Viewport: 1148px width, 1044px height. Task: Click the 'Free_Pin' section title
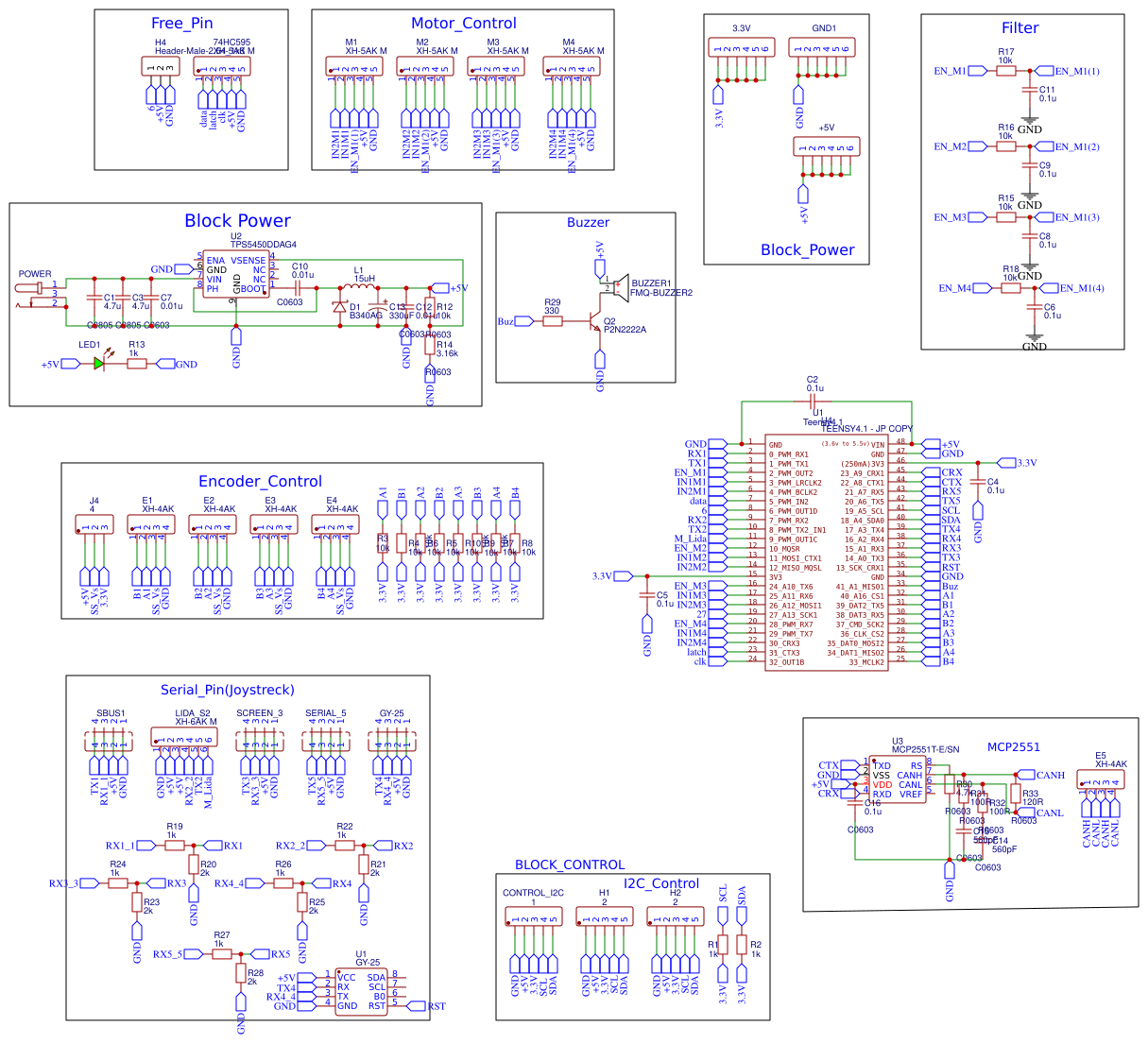click(x=181, y=24)
